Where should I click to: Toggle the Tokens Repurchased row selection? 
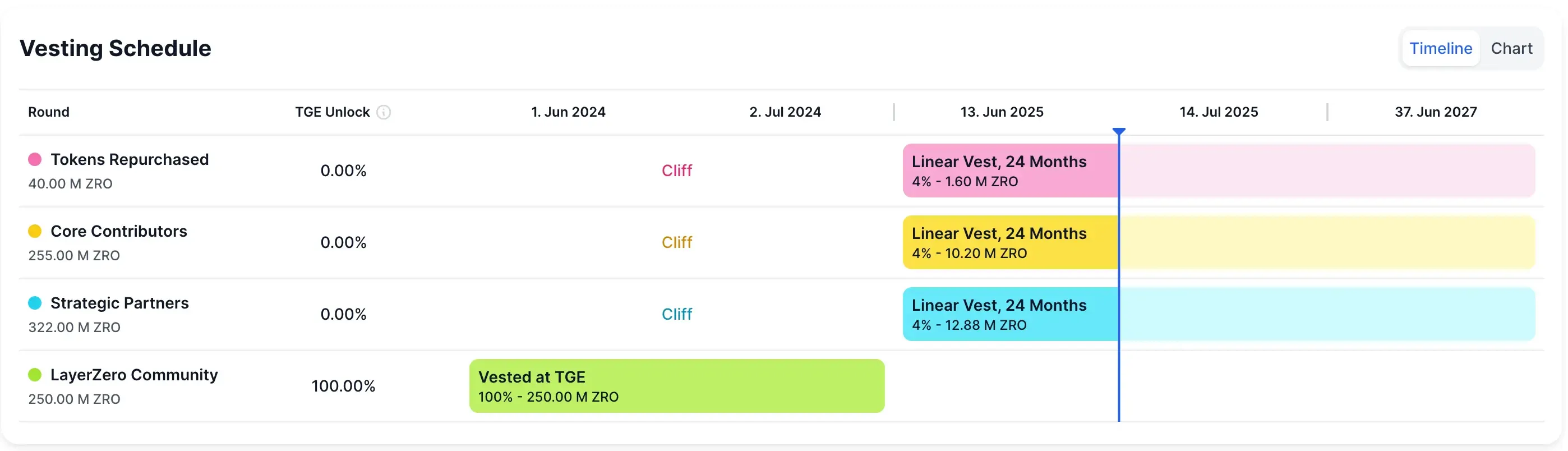[x=130, y=159]
